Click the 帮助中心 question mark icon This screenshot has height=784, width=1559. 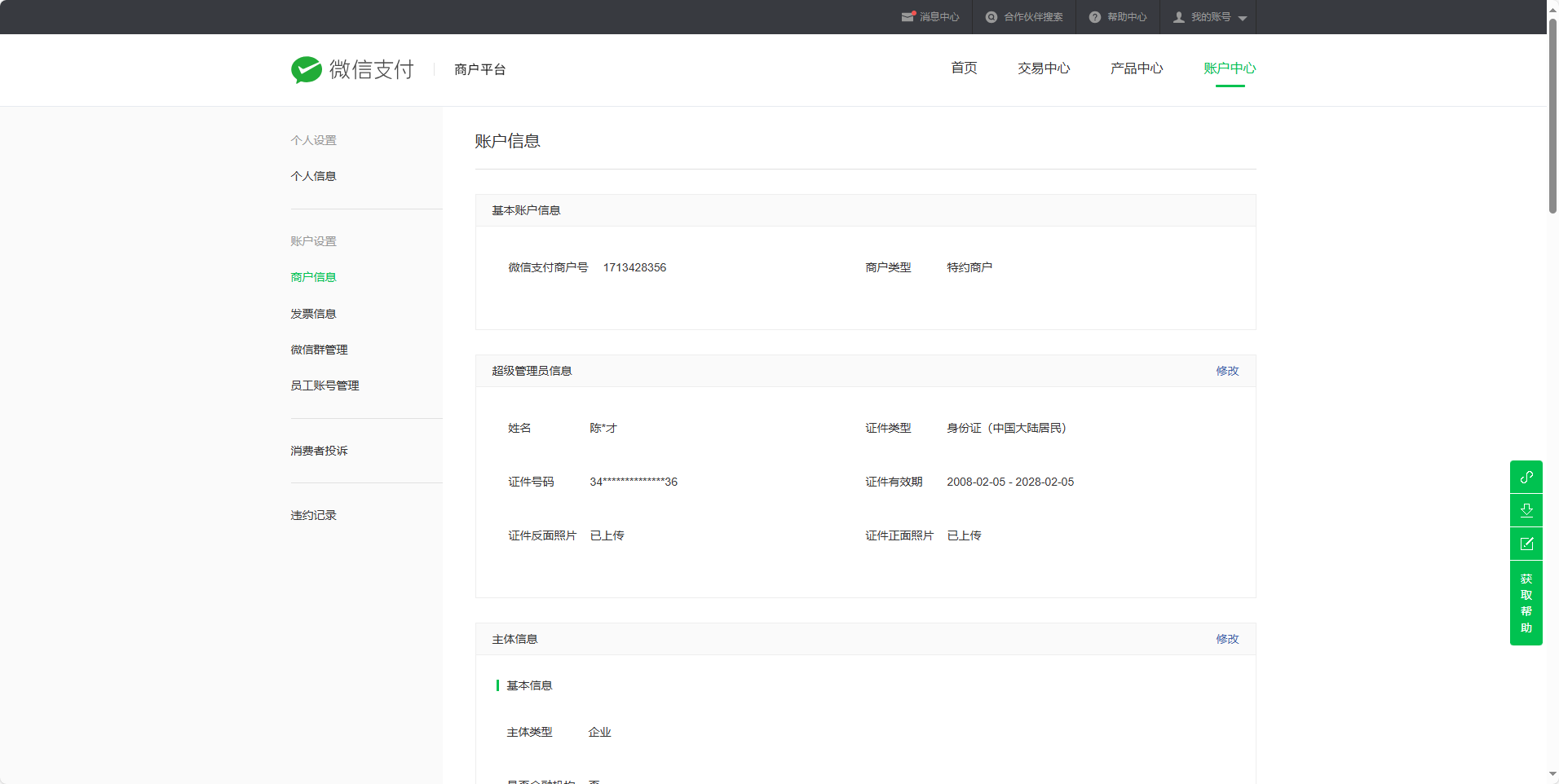pyautogui.click(x=1095, y=17)
